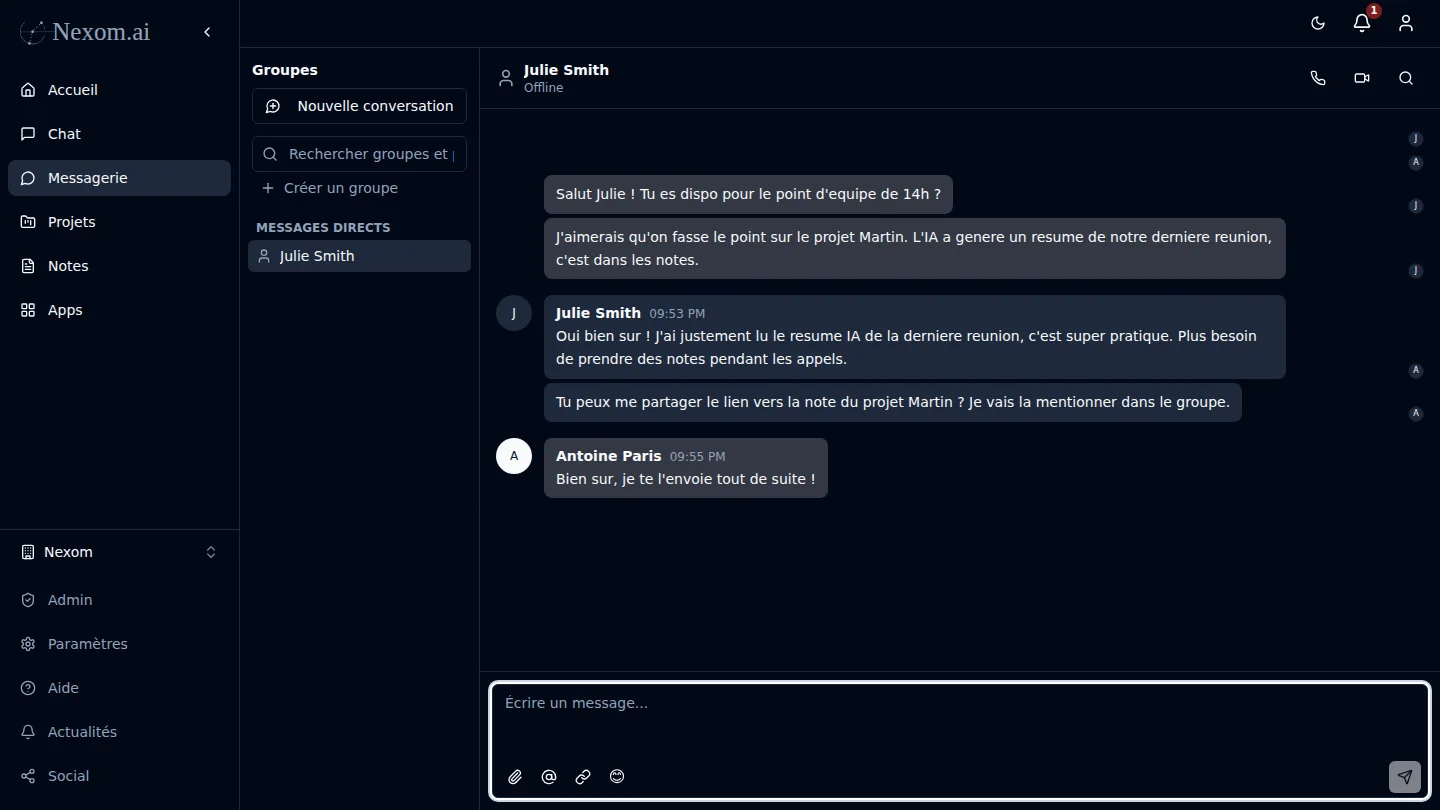Screen dimensions: 1440x810
Task: Send the message with the paper plane icon
Action: click(x=1404, y=777)
